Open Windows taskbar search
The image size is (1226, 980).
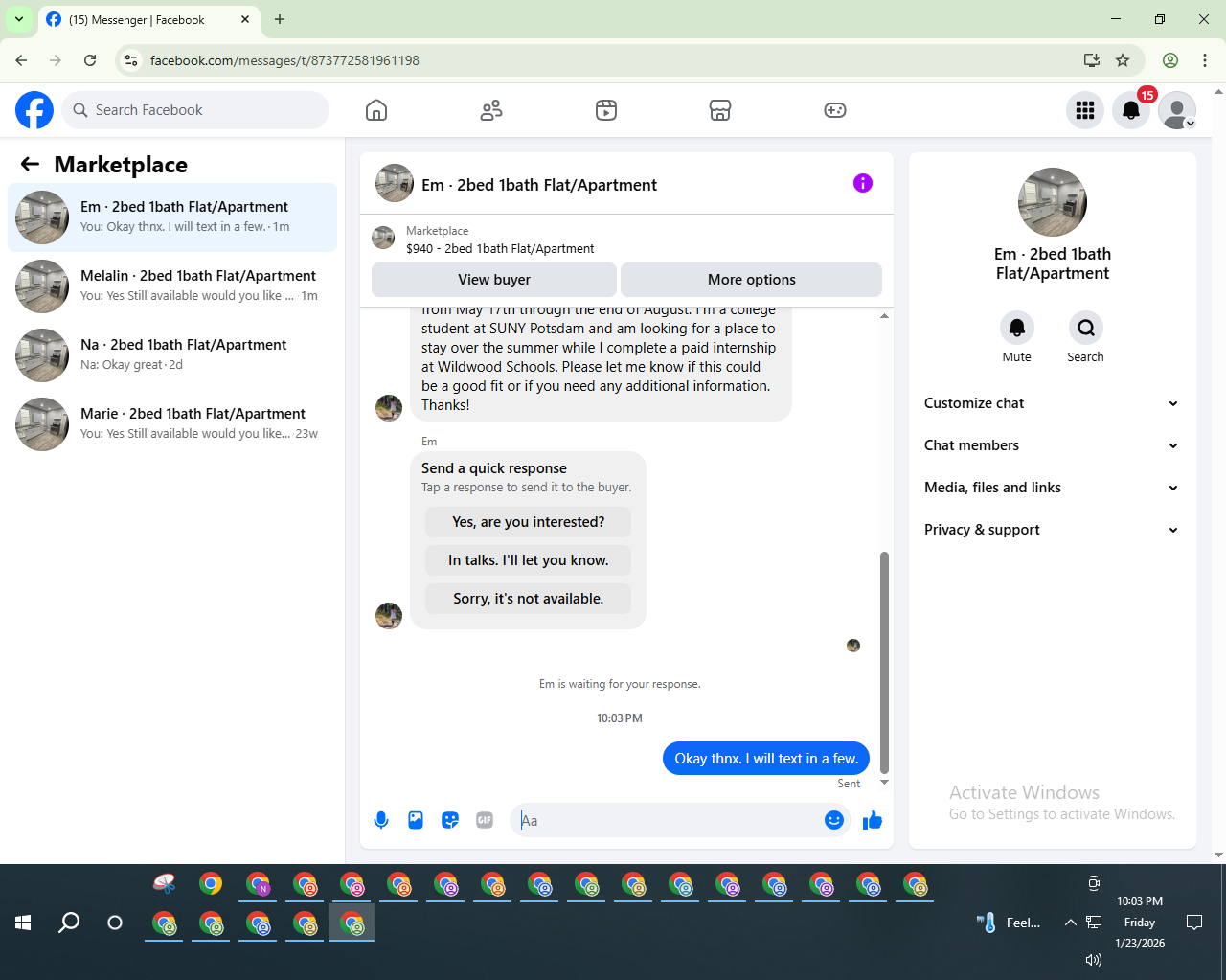point(69,923)
